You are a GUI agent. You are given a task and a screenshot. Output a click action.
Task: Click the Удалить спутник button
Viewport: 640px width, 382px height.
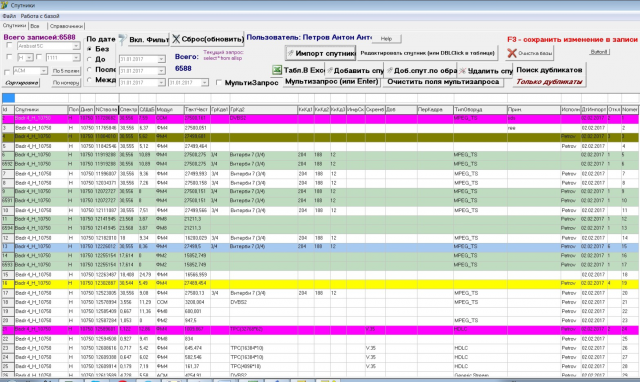click(486, 71)
